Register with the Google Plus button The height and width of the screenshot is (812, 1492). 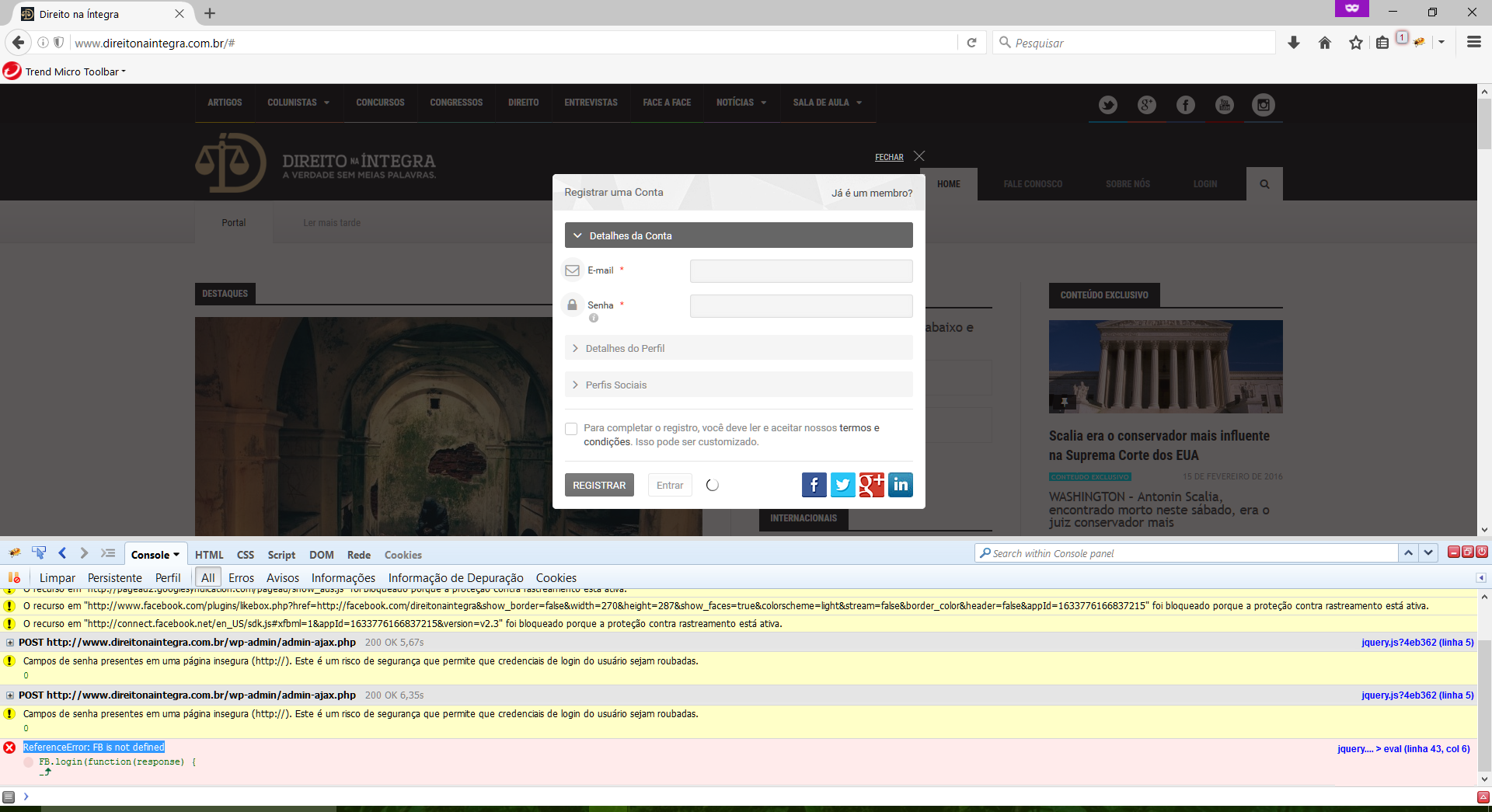tap(872, 485)
